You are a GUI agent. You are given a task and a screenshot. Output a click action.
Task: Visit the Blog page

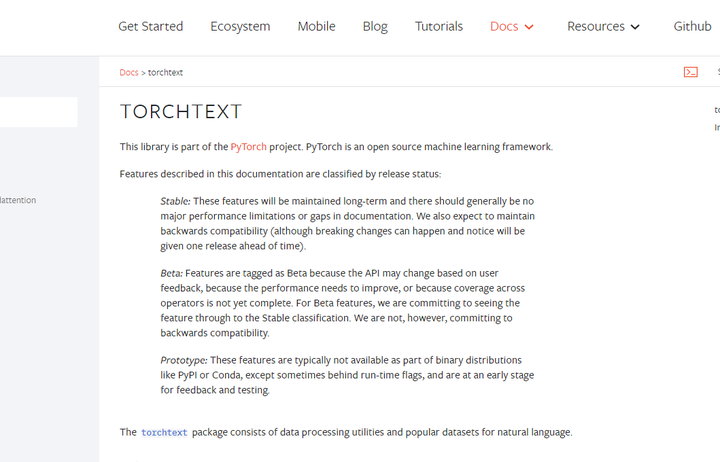click(x=375, y=26)
